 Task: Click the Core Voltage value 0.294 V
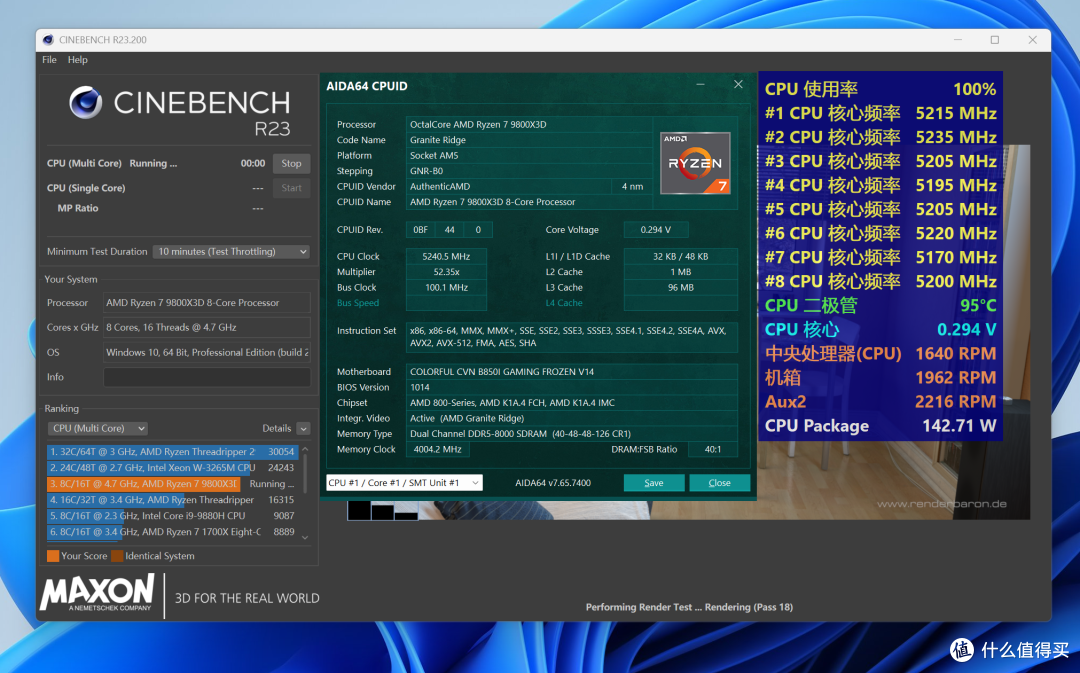click(x=656, y=230)
